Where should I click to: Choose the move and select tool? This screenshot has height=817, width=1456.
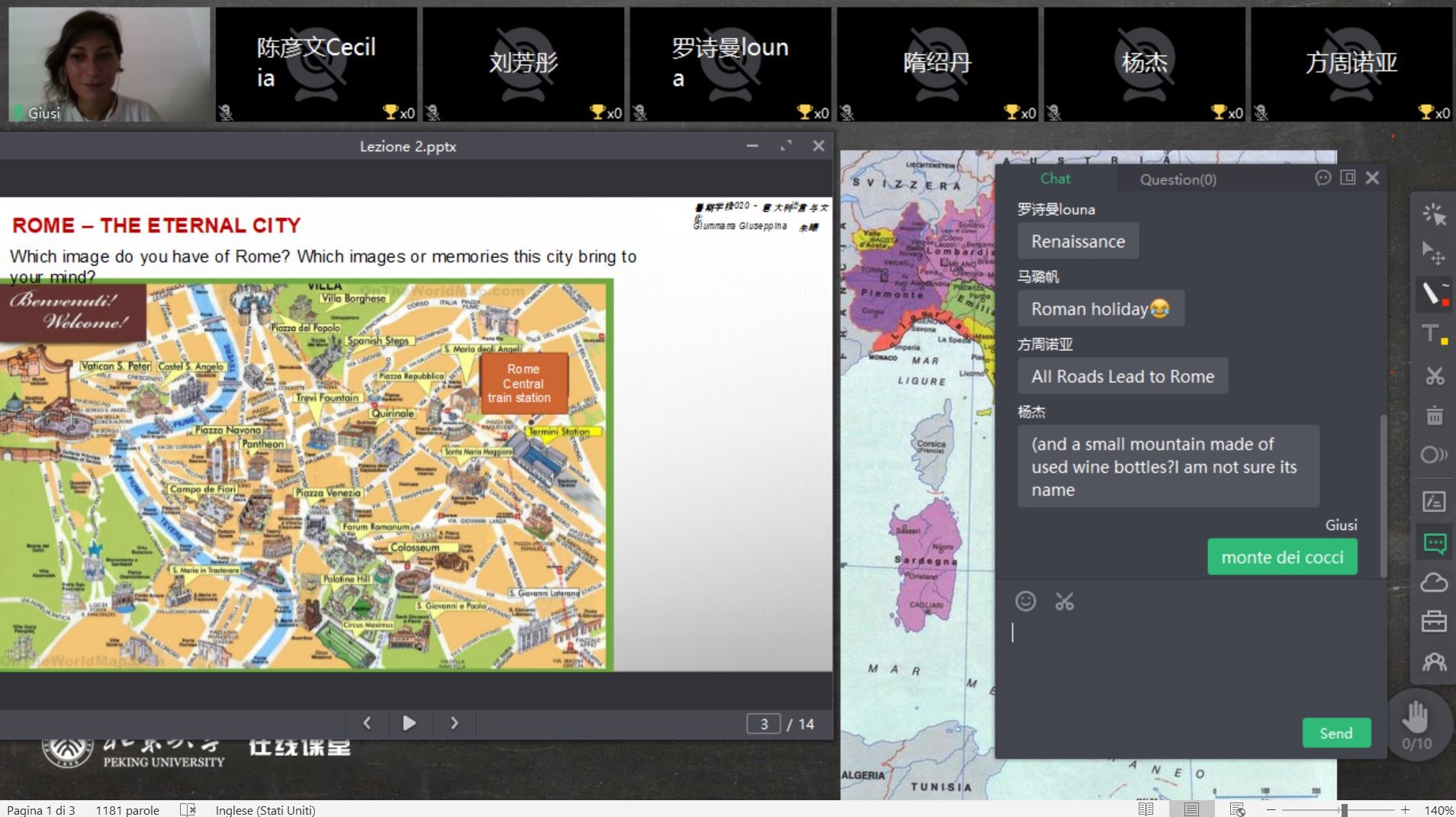(x=1434, y=253)
